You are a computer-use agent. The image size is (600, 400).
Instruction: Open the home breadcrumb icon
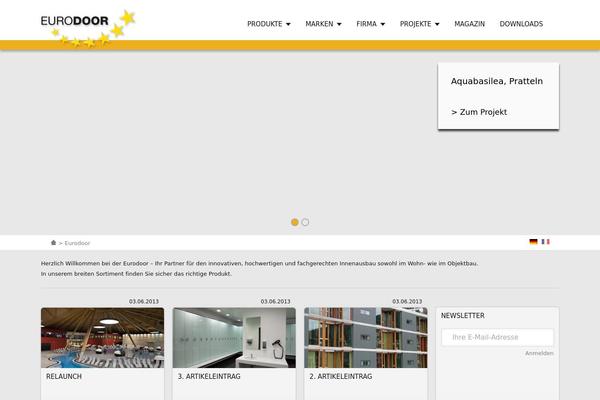[x=54, y=243]
